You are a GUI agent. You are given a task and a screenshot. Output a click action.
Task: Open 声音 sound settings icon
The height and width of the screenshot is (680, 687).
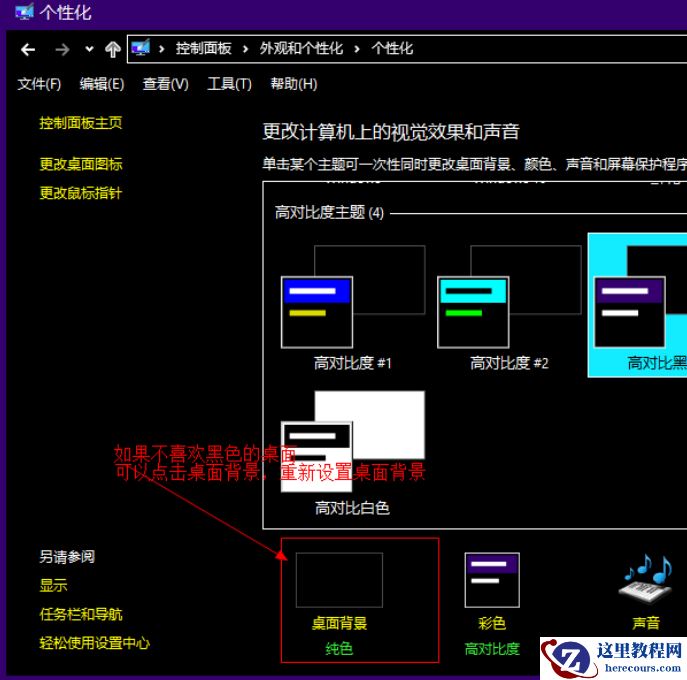(x=646, y=580)
